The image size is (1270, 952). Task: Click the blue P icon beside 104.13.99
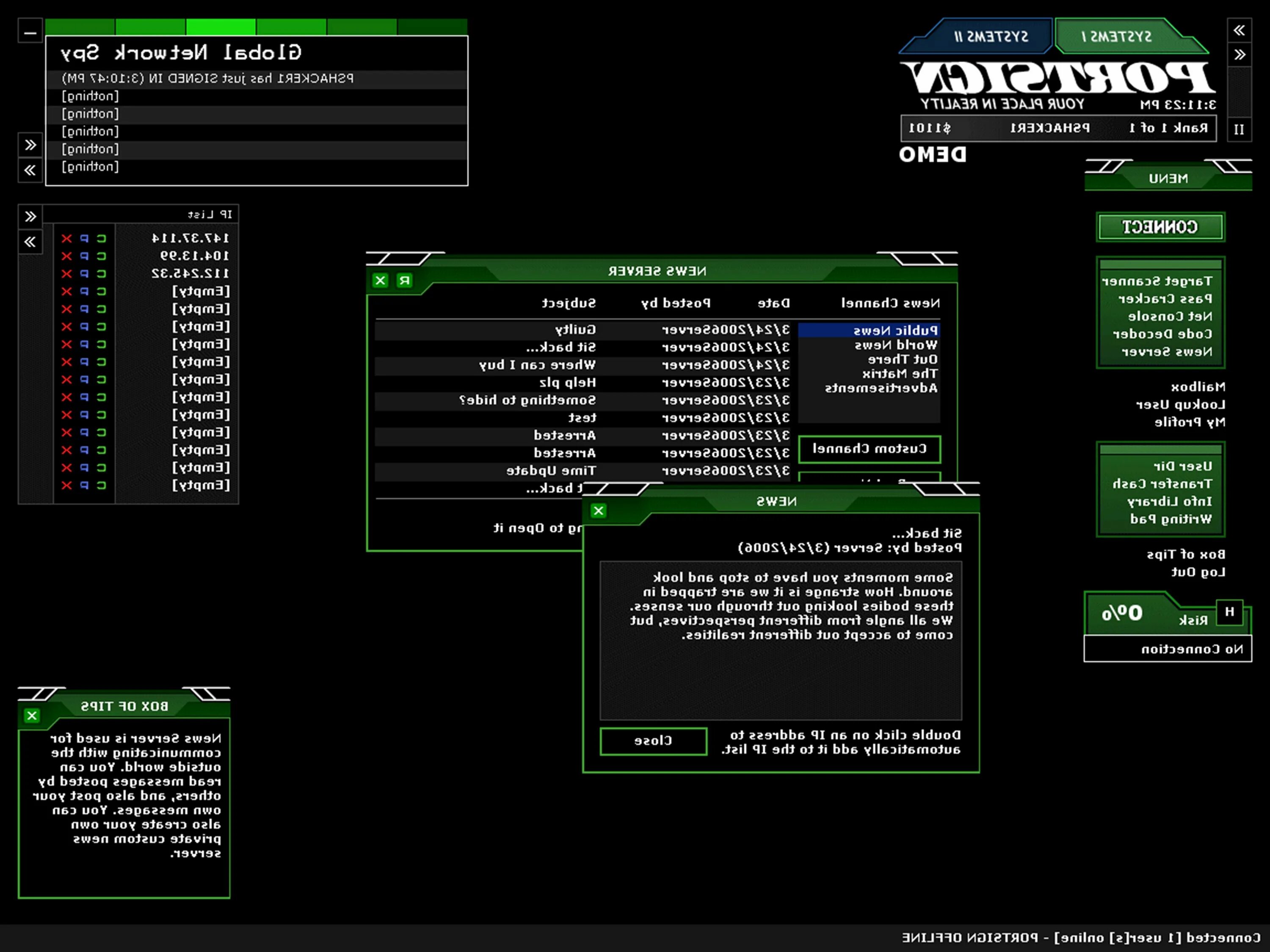(x=84, y=256)
